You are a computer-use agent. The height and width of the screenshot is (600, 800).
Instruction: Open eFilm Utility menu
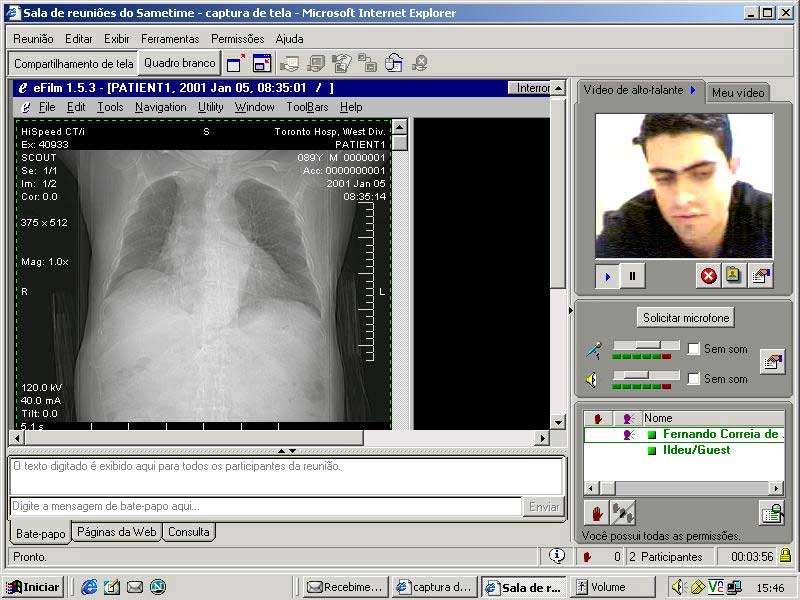point(211,107)
